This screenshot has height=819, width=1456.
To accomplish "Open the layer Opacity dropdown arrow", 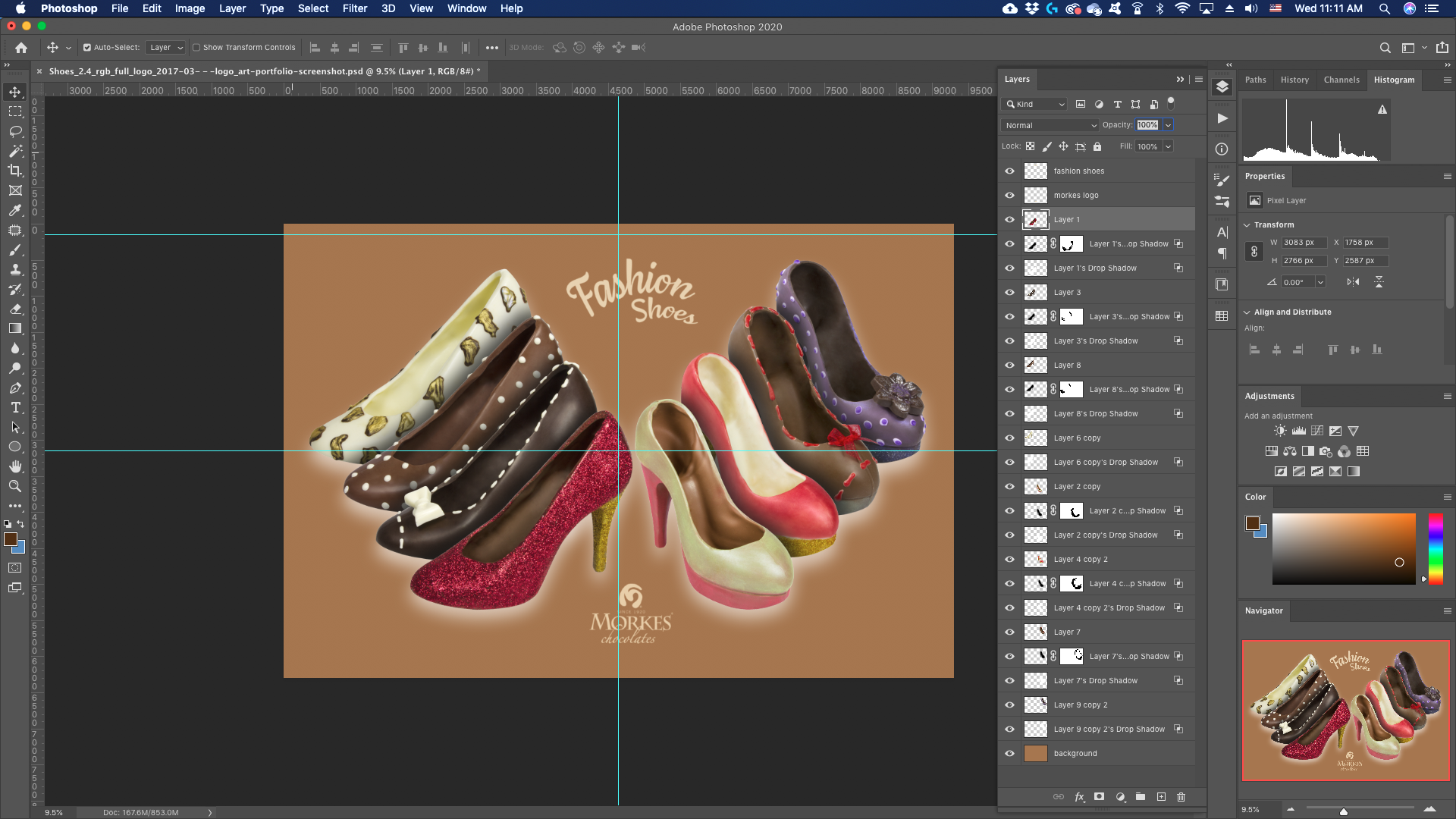I will (x=1169, y=125).
